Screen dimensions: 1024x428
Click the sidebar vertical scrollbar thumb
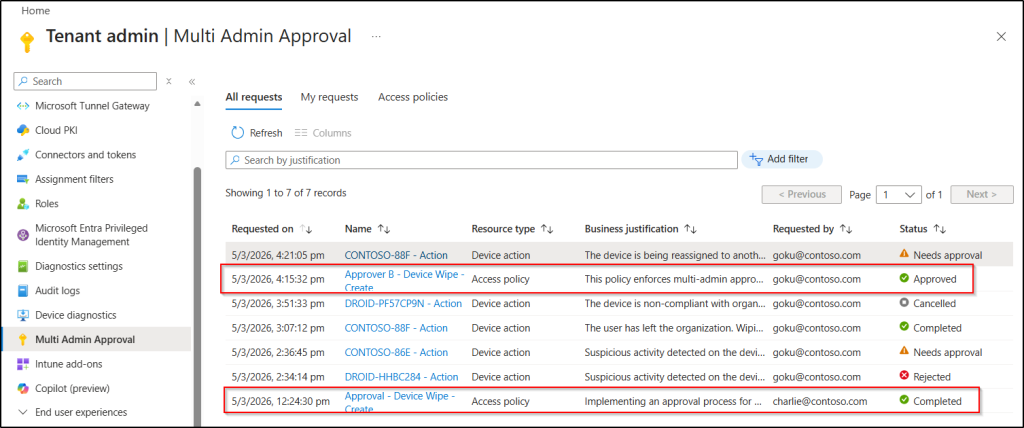tap(197, 295)
